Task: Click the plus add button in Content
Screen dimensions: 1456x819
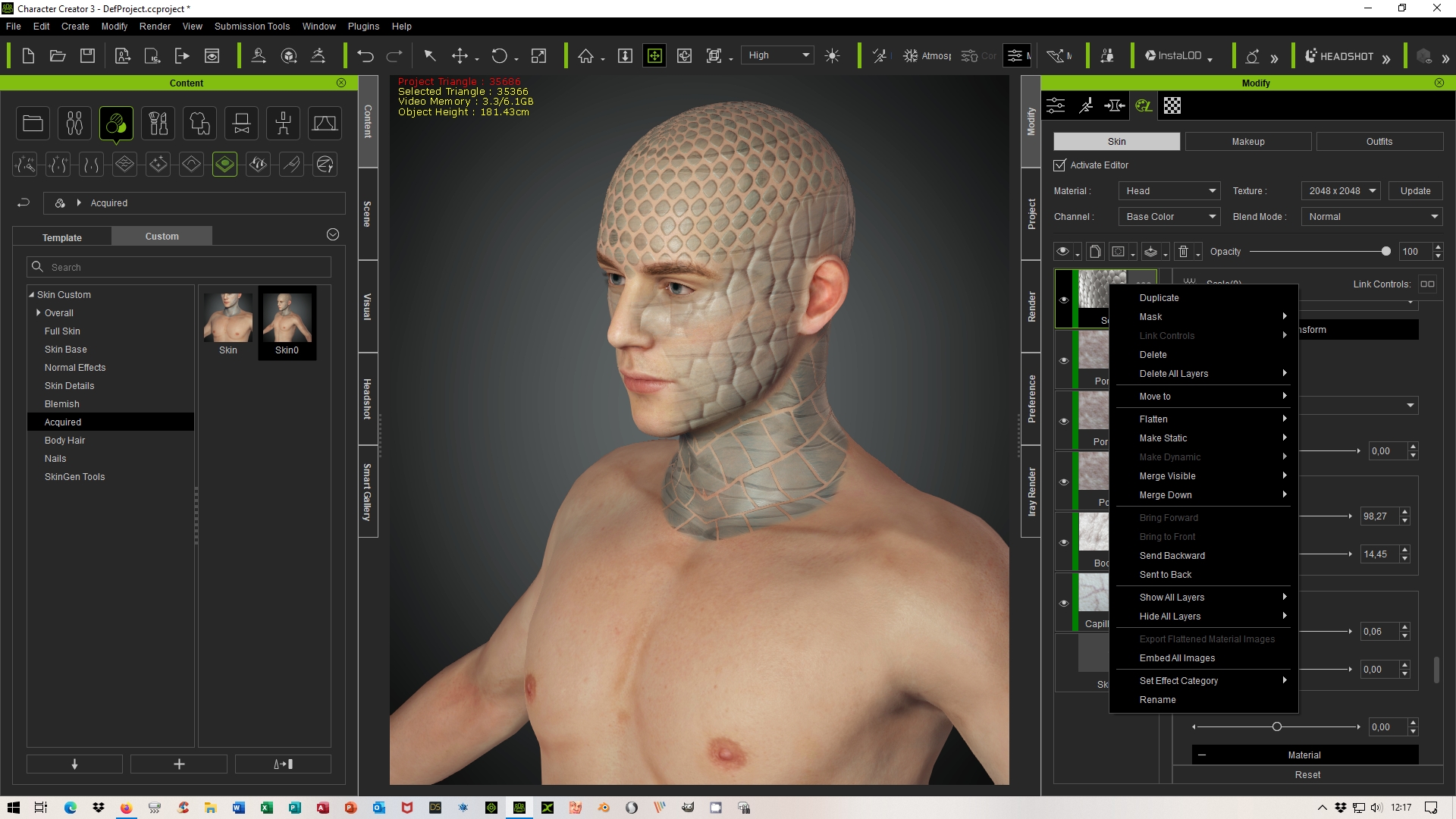Action: click(x=179, y=764)
